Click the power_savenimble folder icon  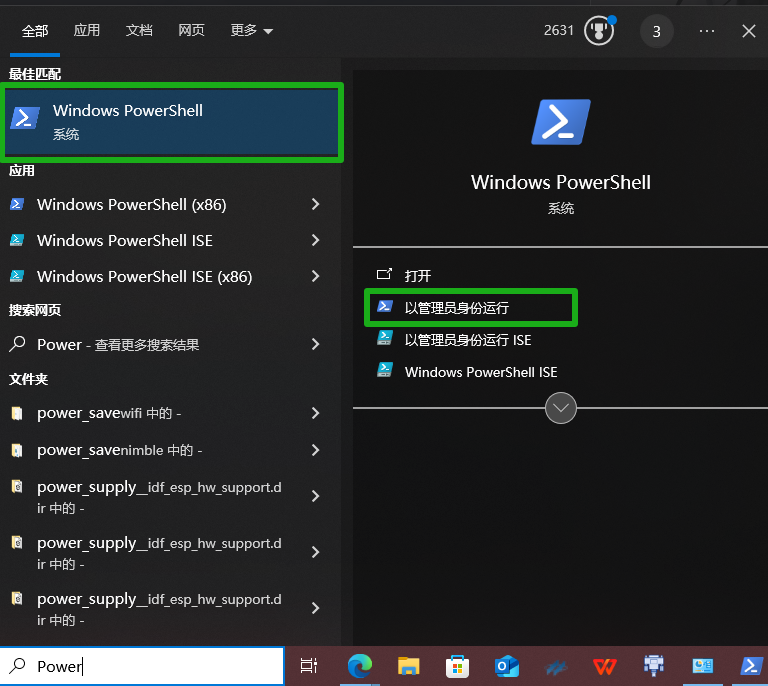point(17,450)
